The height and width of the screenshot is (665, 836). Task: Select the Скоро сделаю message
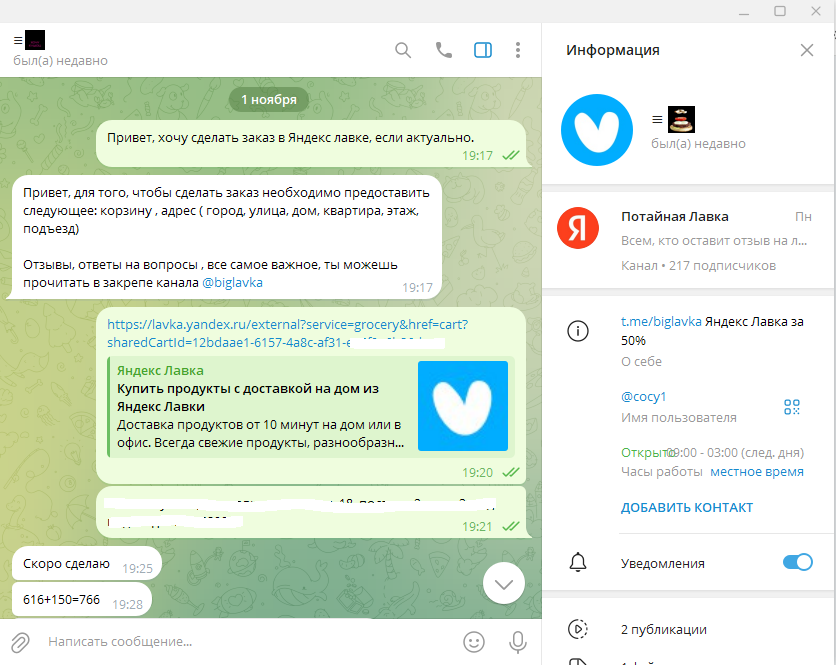coord(86,563)
